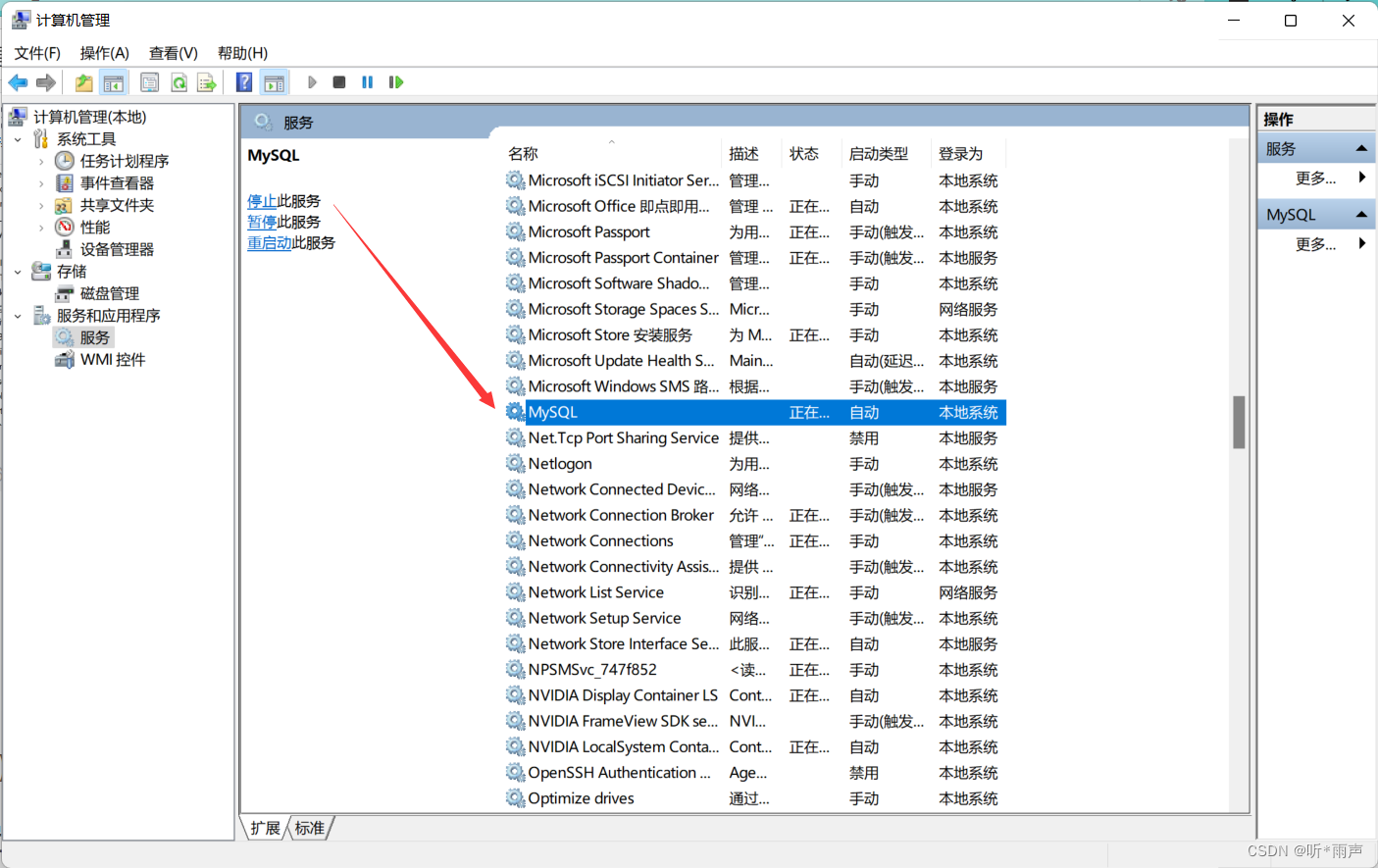Select the Network Setup Service row
1378x868 pixels.
(755, 618)
